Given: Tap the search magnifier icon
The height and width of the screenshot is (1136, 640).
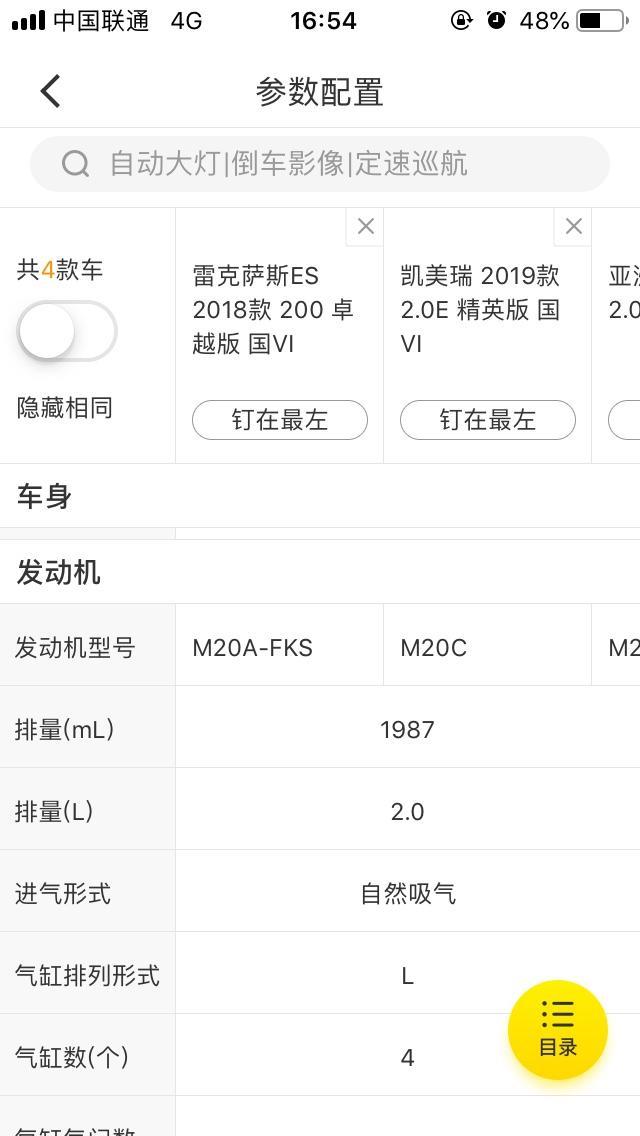Looking at the screenshot, I should coord(75,164).
